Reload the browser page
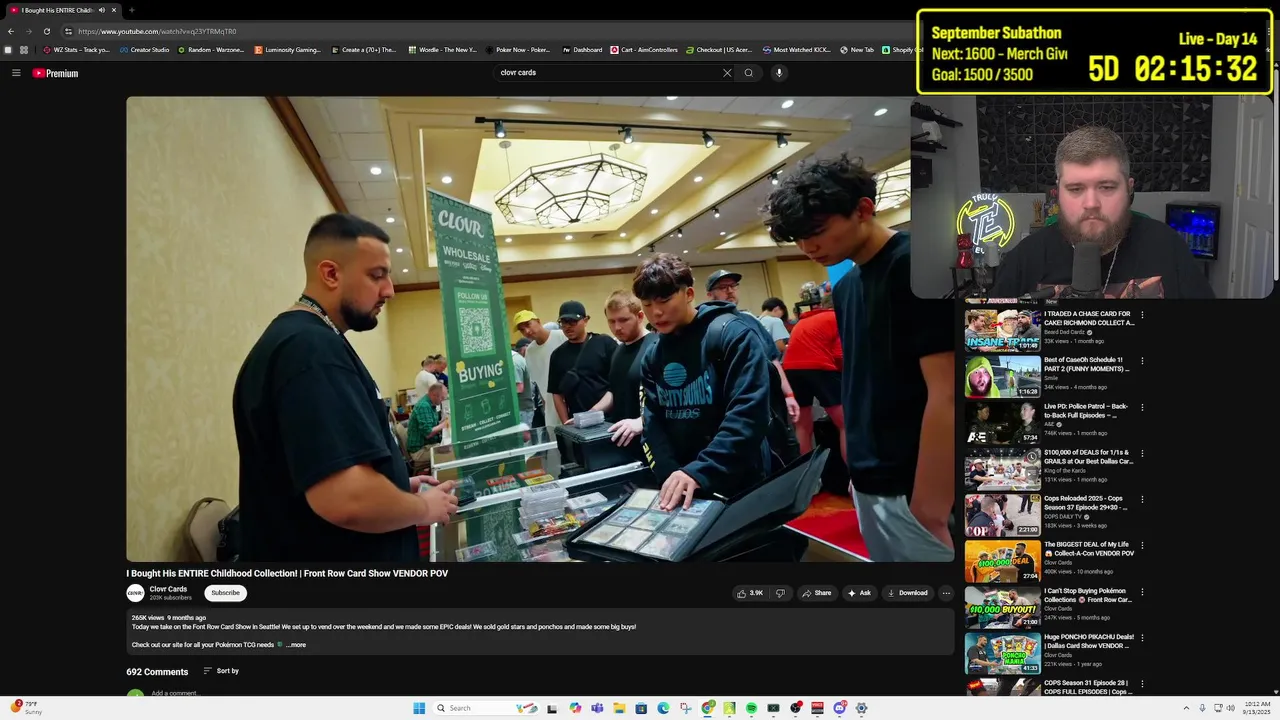Screen dimensions: 1280x720 [x=46, y=31]
